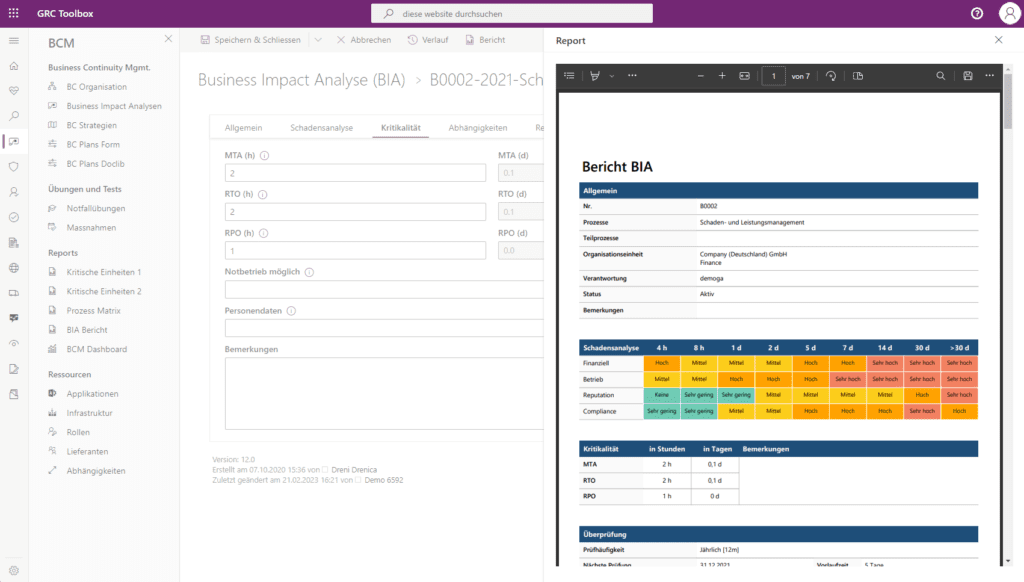Switch to the Abhängigkeiten tab
Viewport: 1024px width, 582px height.
(477, 127)
